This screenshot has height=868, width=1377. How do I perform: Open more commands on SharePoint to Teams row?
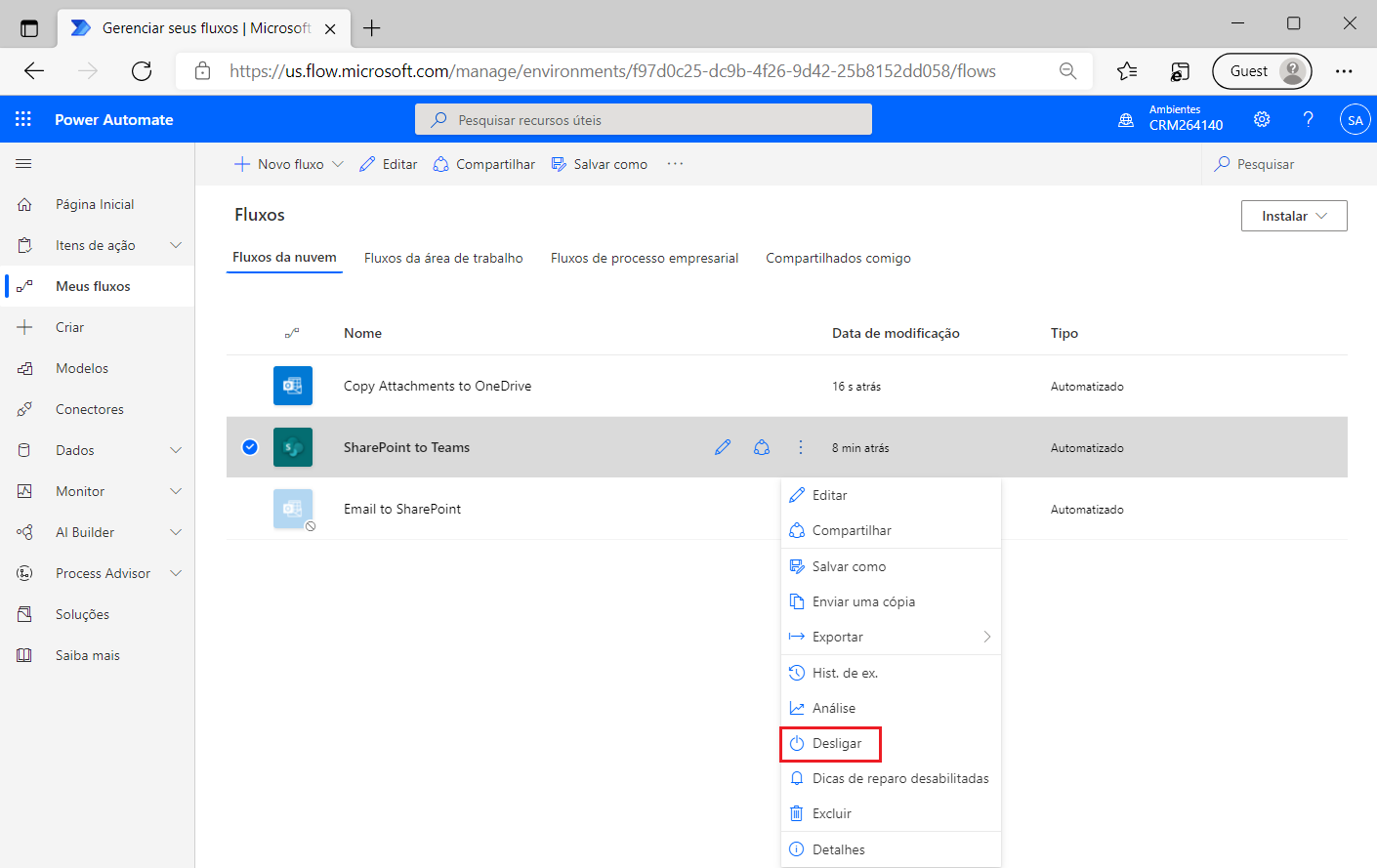(801, 447)
